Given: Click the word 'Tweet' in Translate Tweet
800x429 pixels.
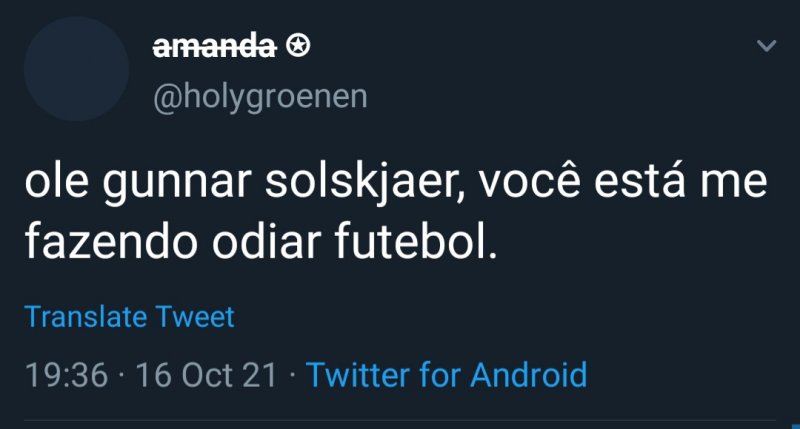Looking at the screenshot, I should (x=194, y=317).
